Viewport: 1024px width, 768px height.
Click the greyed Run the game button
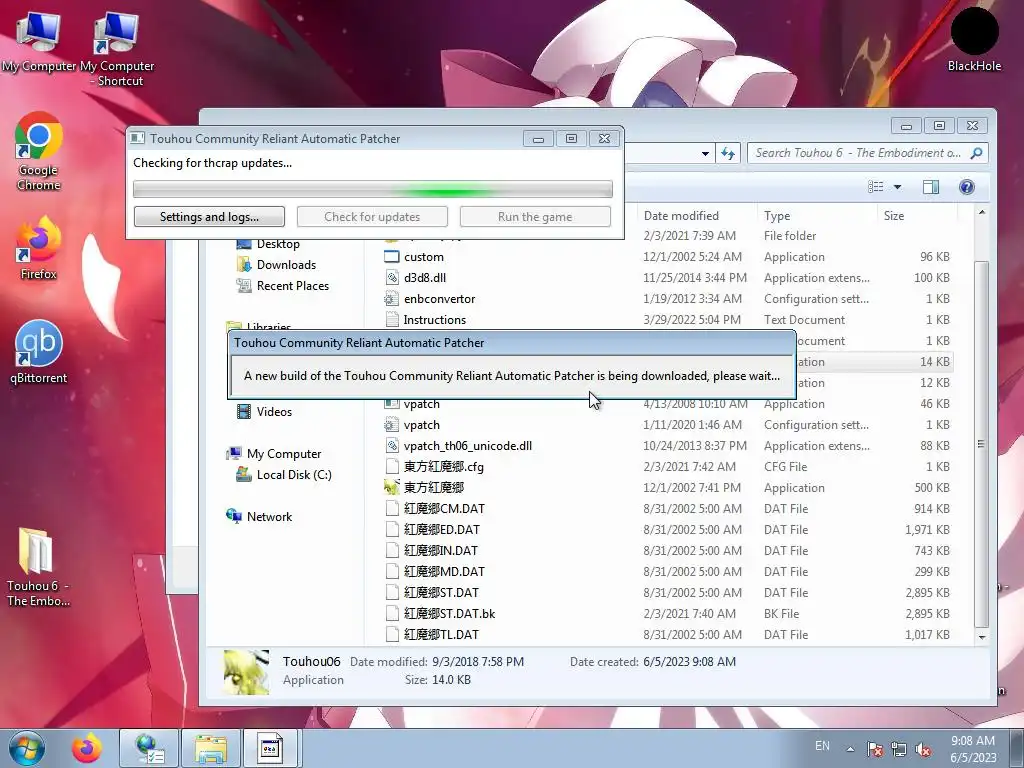pyautogui.click(x=535, y=217)
